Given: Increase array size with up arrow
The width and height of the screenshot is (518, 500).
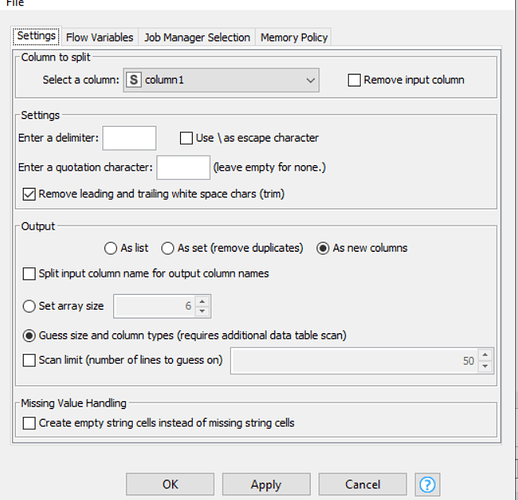Looking at the screenshot, I should [x=202, y=301].
